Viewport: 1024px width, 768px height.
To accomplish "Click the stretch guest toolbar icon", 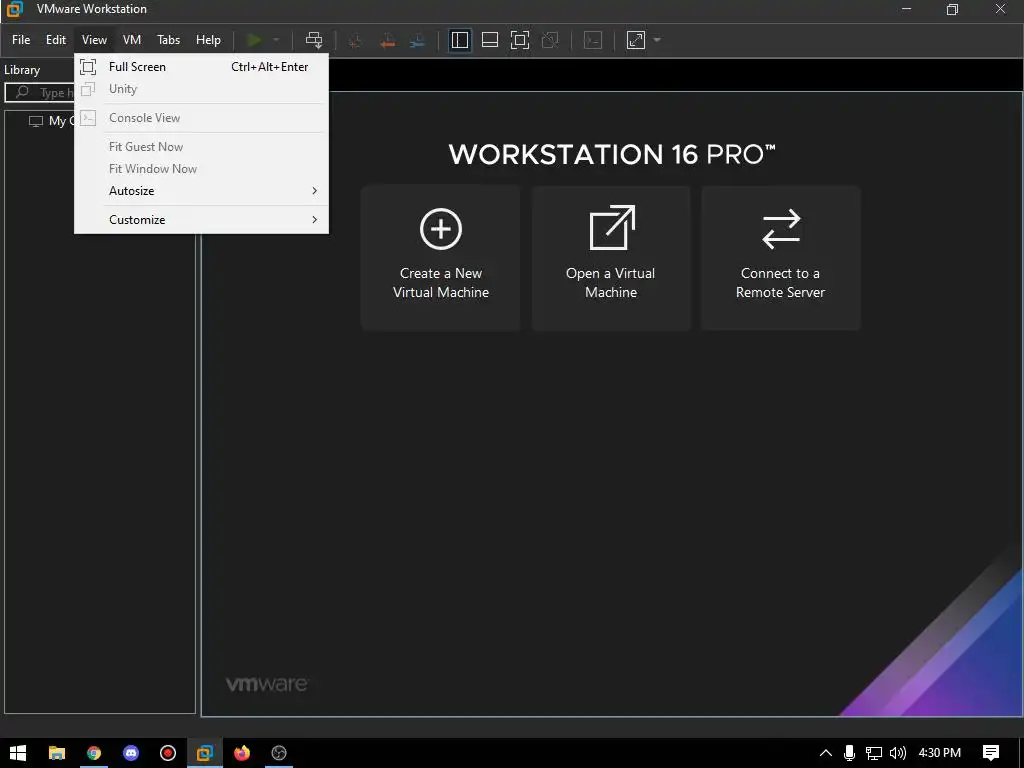I will pos(635,40).
